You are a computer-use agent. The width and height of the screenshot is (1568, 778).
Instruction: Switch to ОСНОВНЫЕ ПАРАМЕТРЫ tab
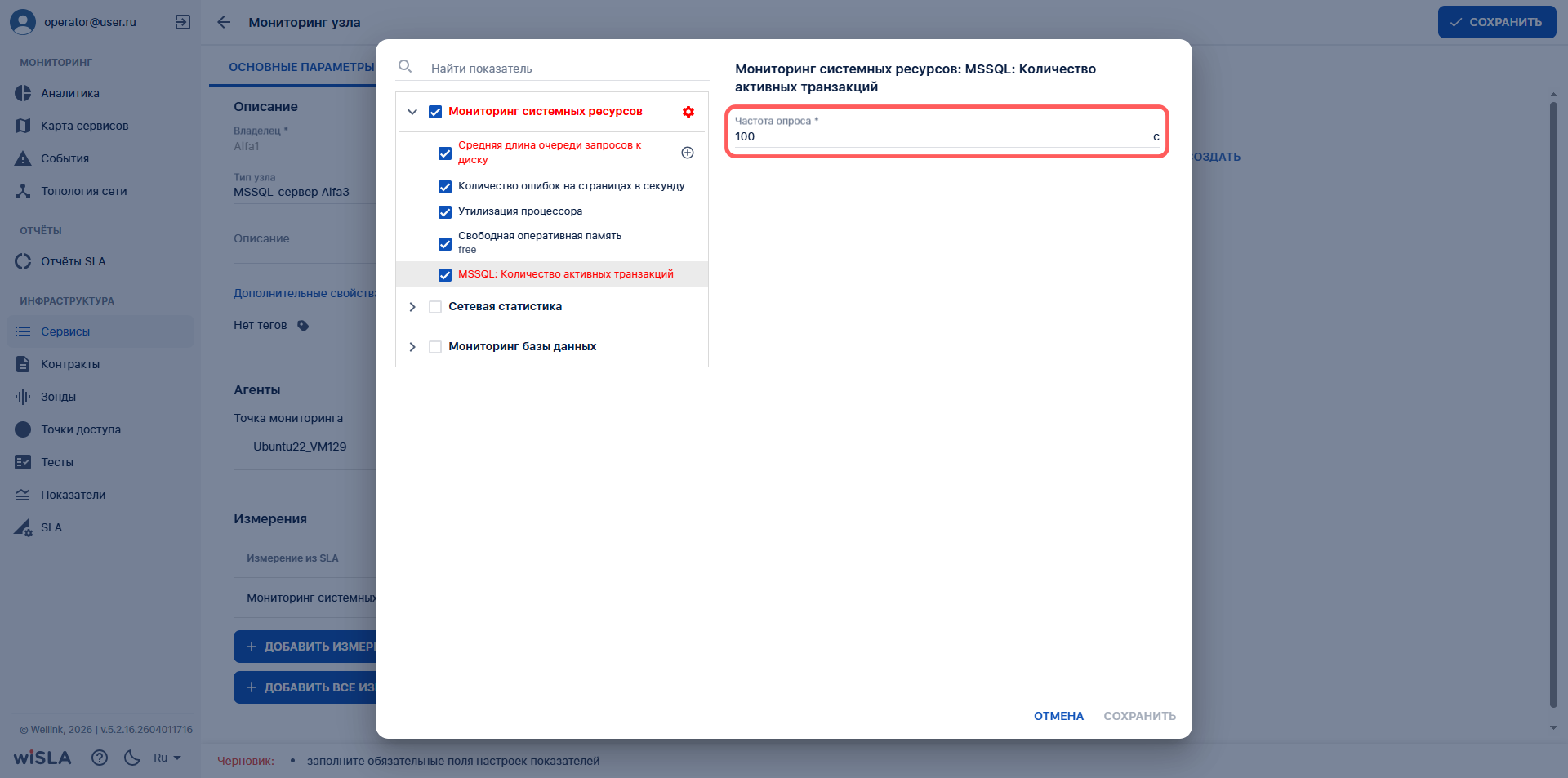point(301,67)
